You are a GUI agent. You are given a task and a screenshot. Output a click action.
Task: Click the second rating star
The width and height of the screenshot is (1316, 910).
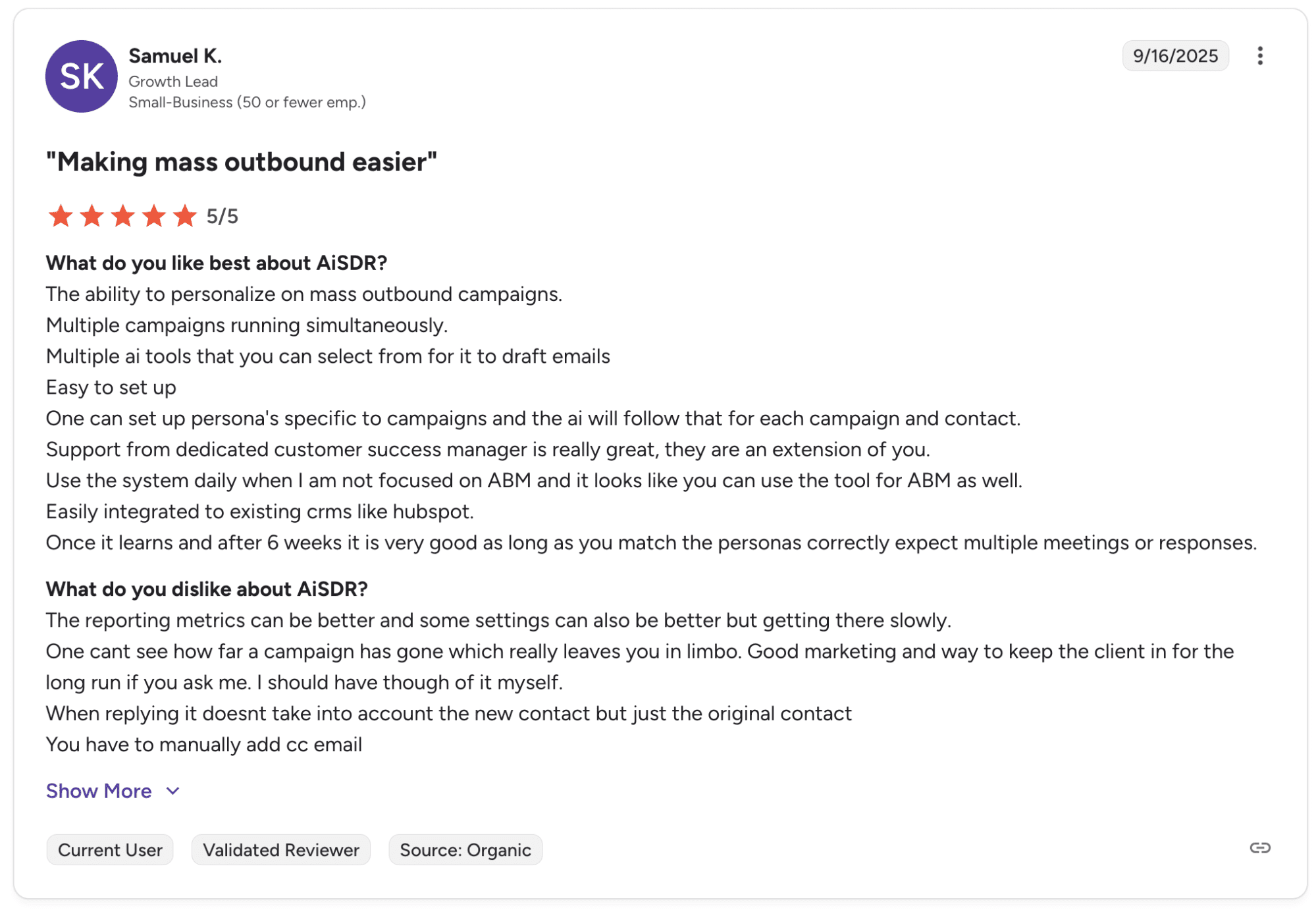click(92, 216)
